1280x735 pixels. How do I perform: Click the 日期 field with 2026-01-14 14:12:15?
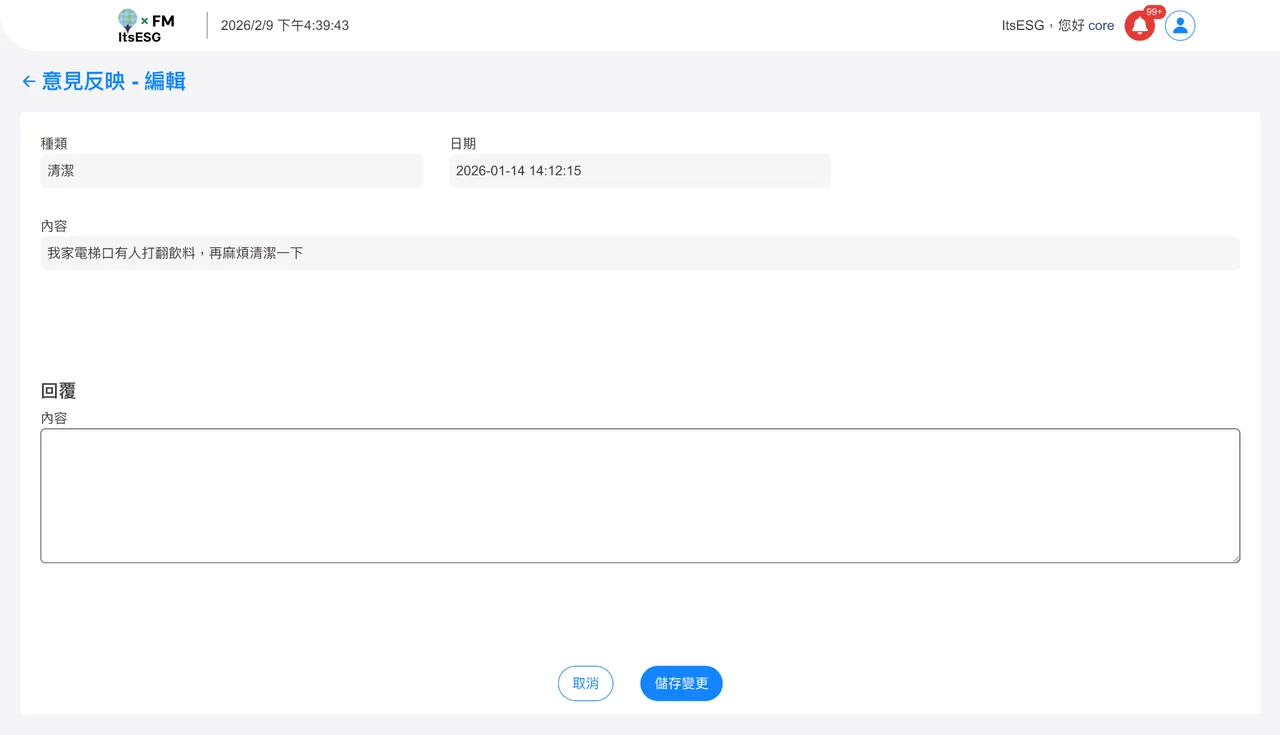(x=640, y=171)
